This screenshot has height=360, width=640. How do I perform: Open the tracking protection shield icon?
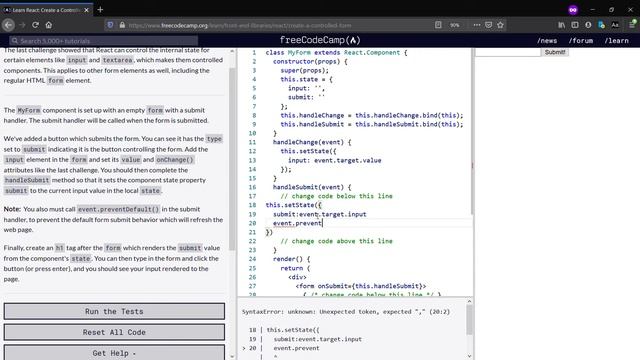coord(110,25)
